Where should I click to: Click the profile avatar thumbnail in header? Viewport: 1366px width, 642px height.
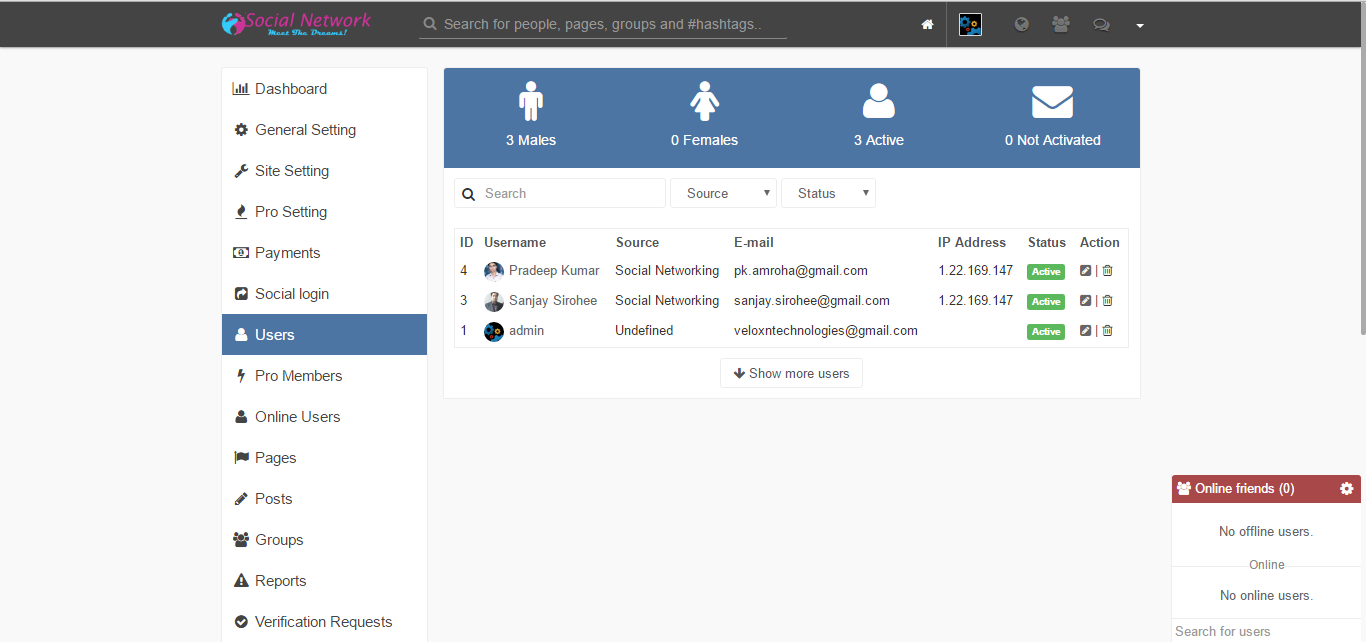(970, 25)
